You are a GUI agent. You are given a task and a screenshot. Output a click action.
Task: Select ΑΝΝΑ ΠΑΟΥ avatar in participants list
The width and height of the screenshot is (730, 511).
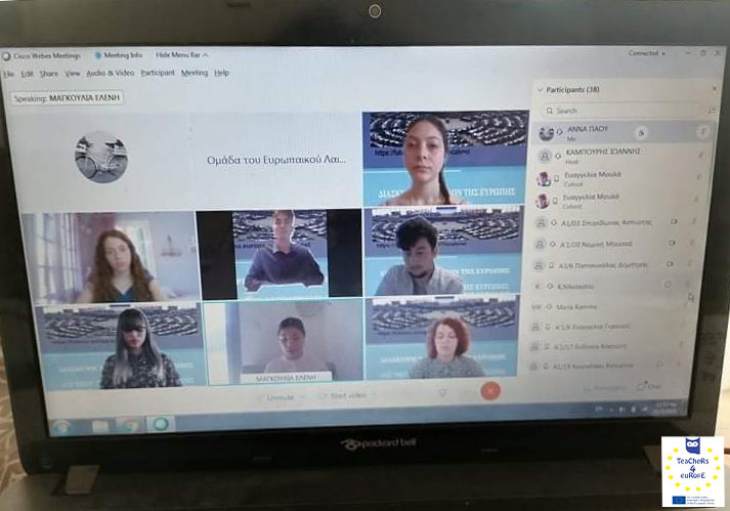pos(546,133)
